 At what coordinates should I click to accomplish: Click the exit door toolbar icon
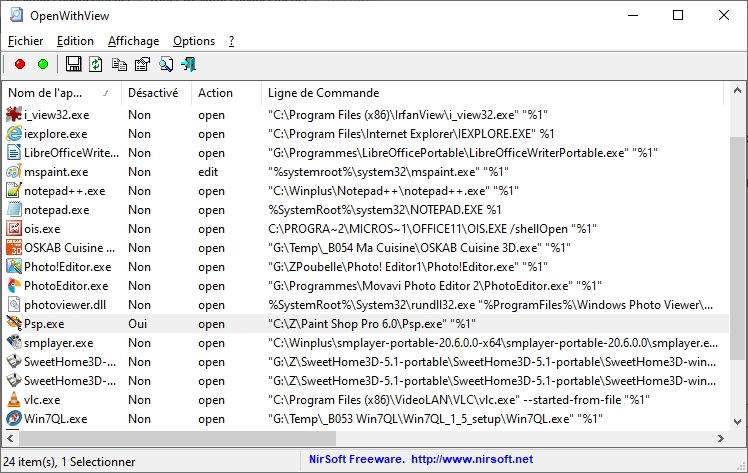[188, 64]
